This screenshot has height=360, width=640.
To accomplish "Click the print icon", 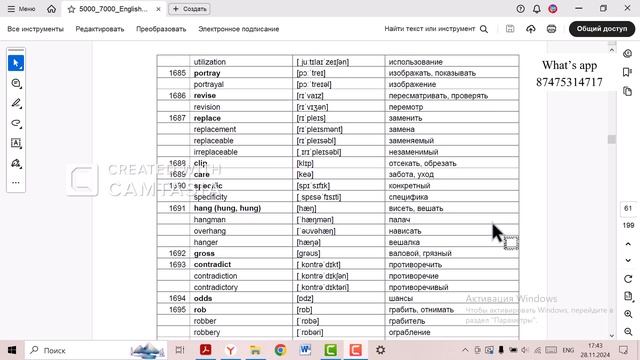I will (x=551, y=29).
